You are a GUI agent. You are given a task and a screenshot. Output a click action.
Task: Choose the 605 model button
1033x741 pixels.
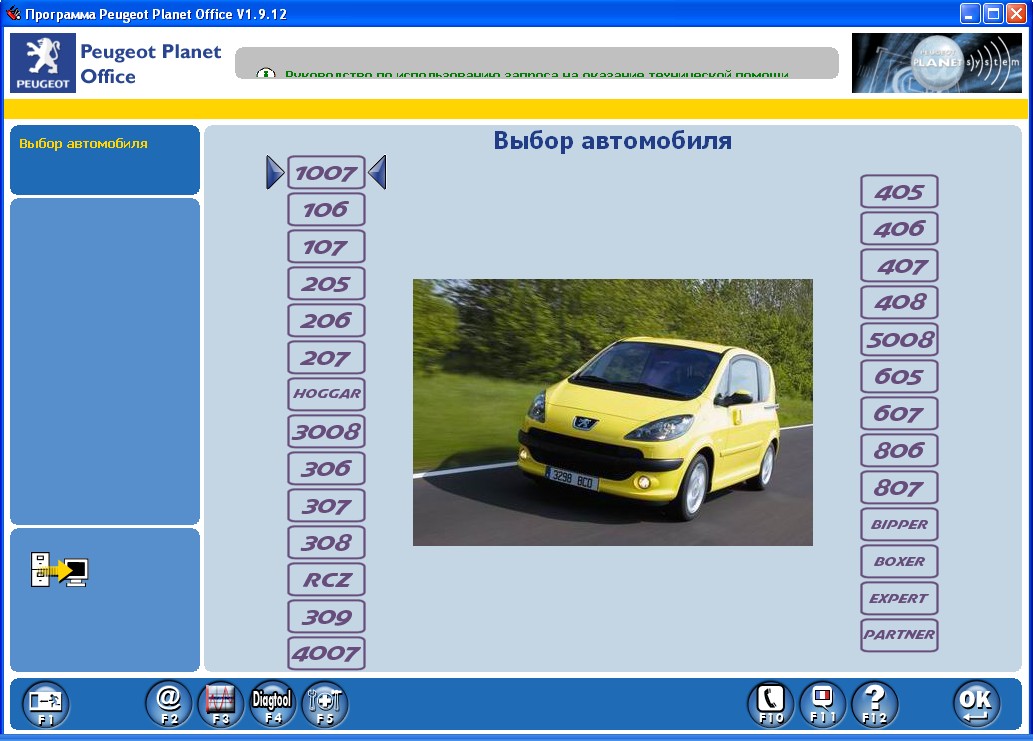pyautogui.click(x=899, y=376)
